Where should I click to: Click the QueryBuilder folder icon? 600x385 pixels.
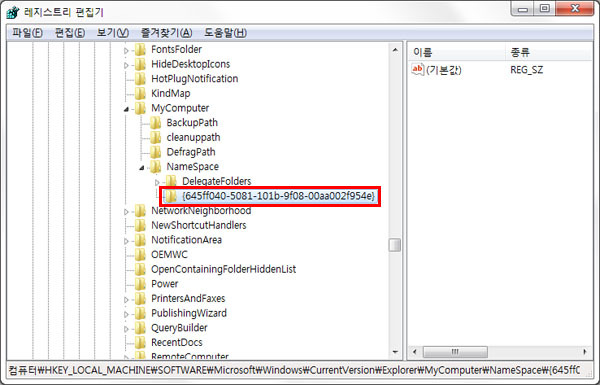tap(140, 328)
